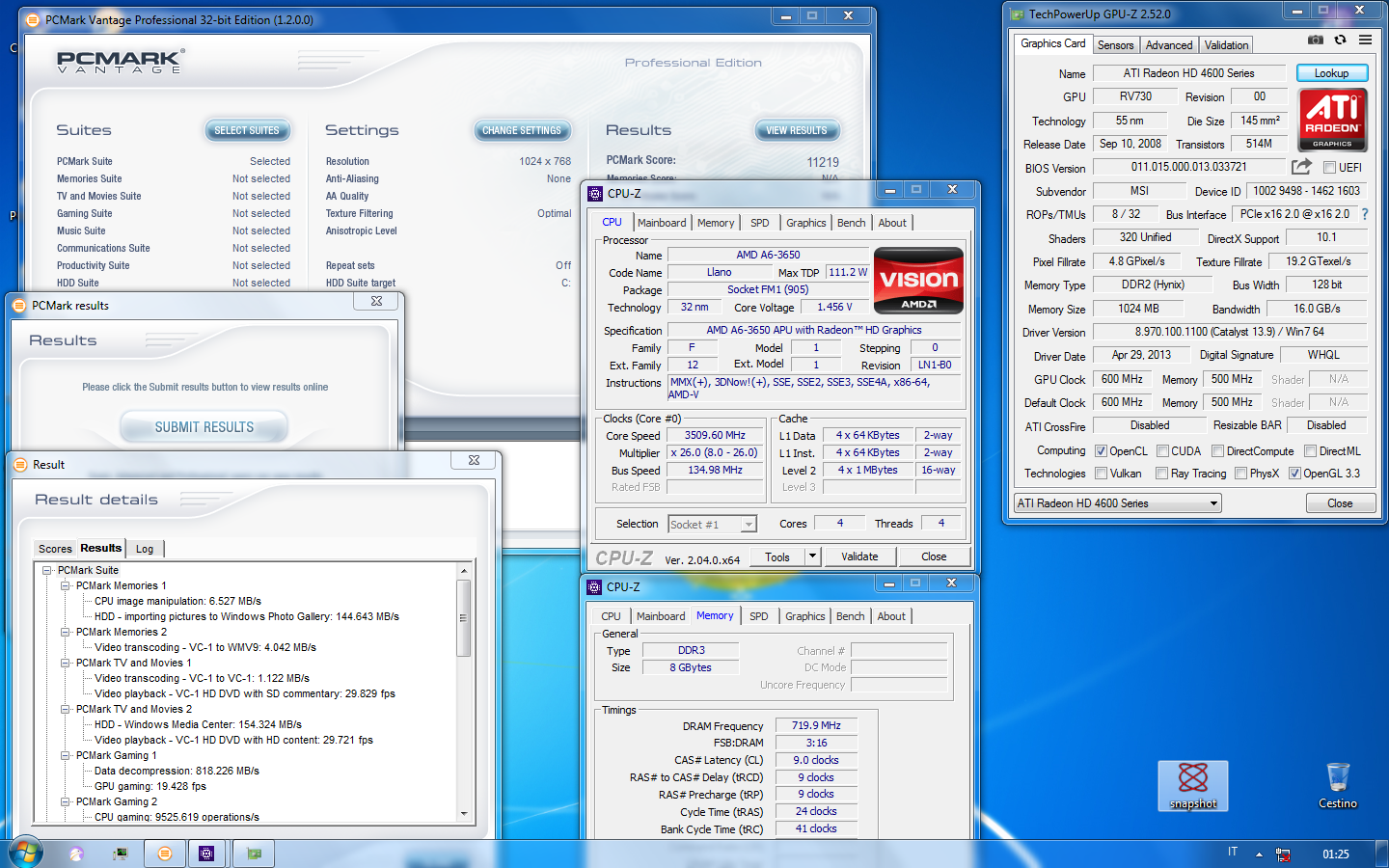Screen dimensions: 1389x868
Task: Click the Validate button in CPU-Z
Action: pos(859,556)
